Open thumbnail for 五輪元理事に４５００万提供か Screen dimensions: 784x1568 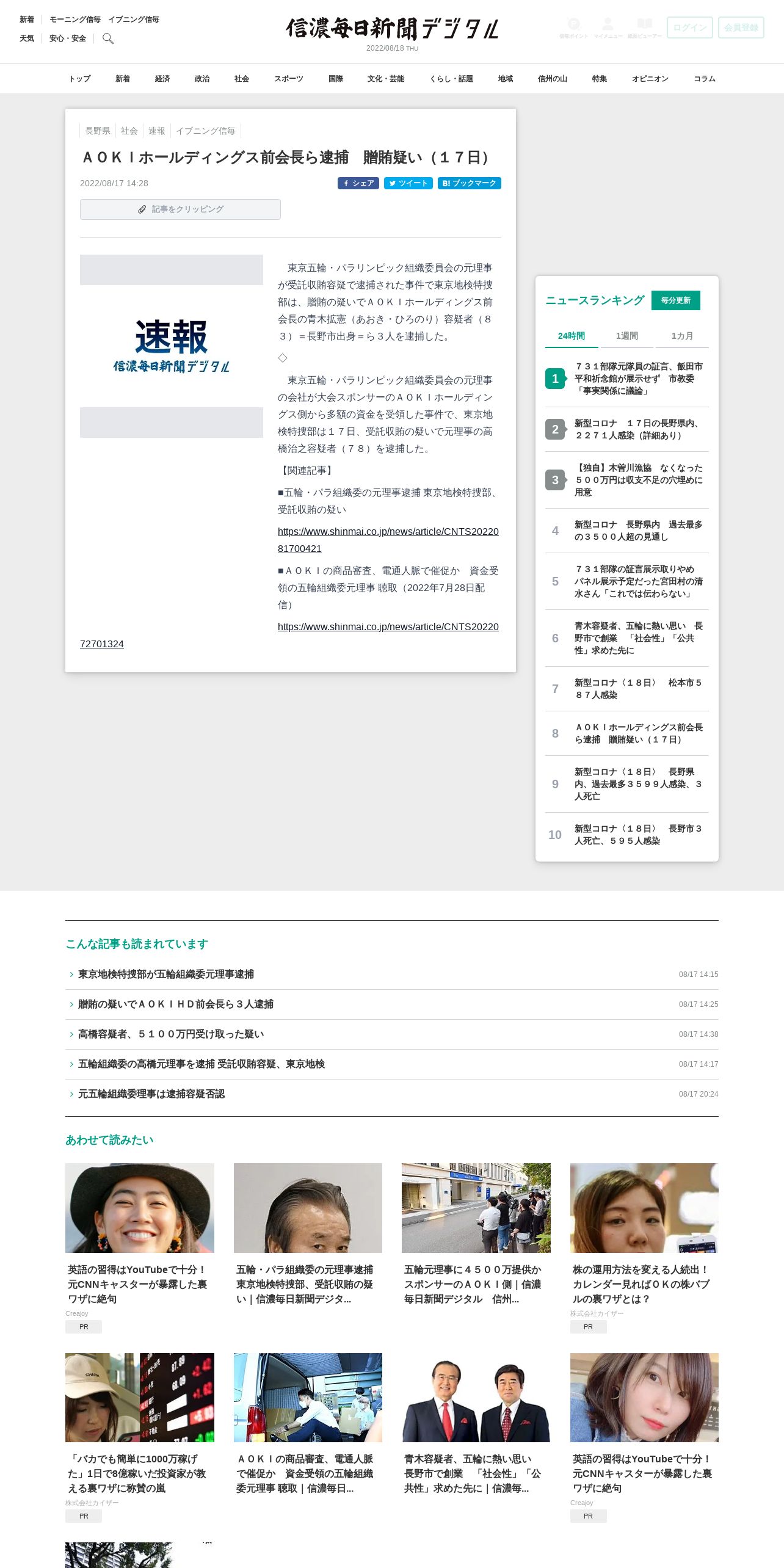476,1208
